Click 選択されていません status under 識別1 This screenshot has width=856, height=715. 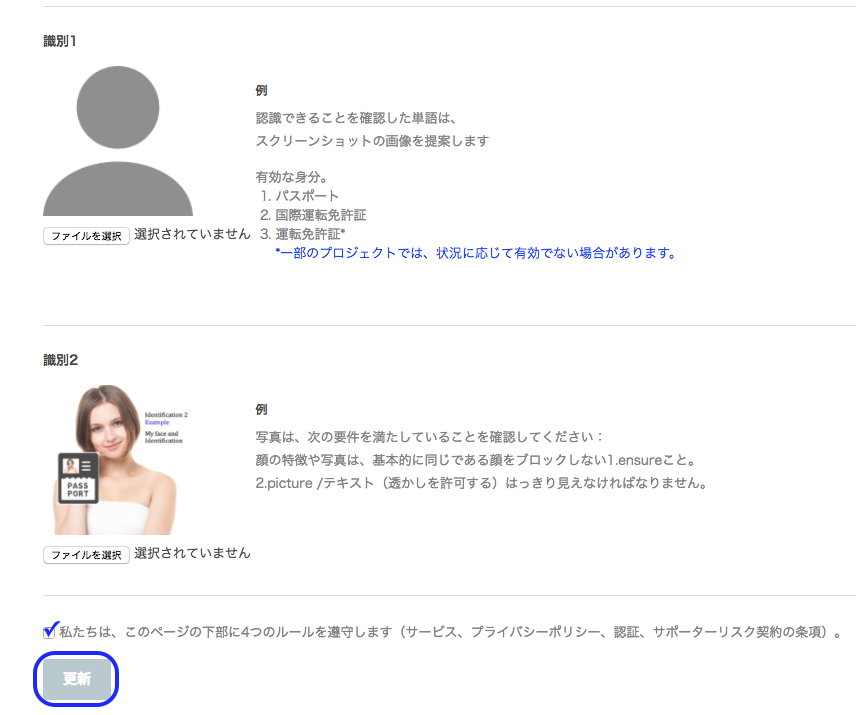click(x=192, y=234)
